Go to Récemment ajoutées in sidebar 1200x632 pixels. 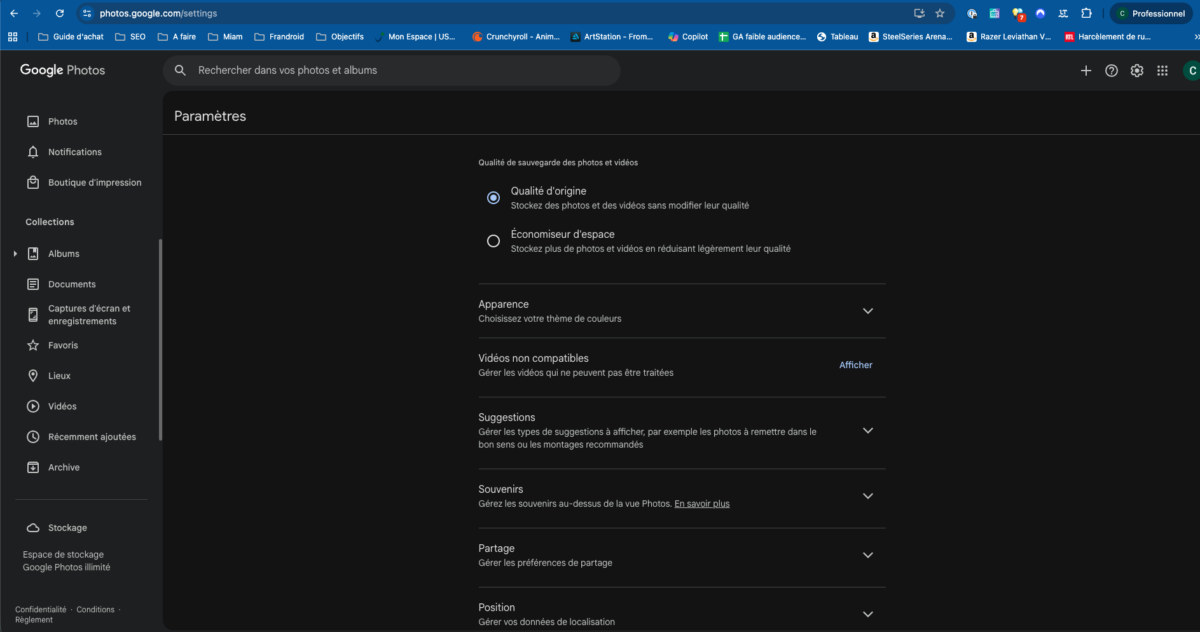click(91, 437)
